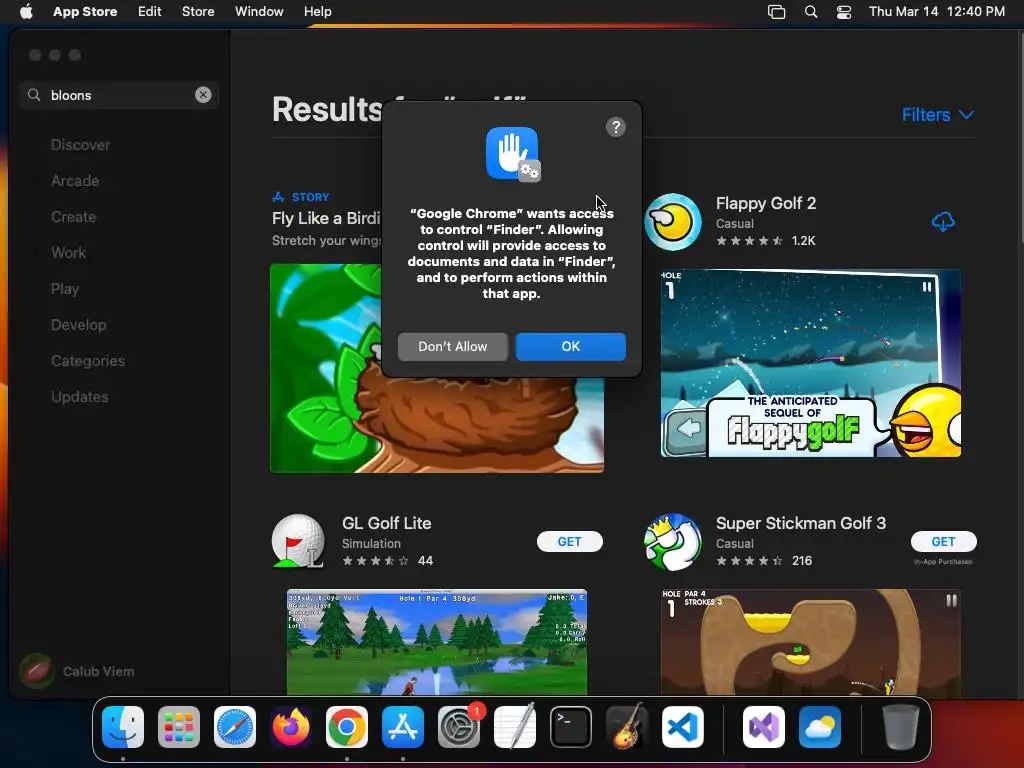Screen dimensions: 1024x768
Task: View the Super Stickman Golf 3 screenshot
Action: pos(810,641)
